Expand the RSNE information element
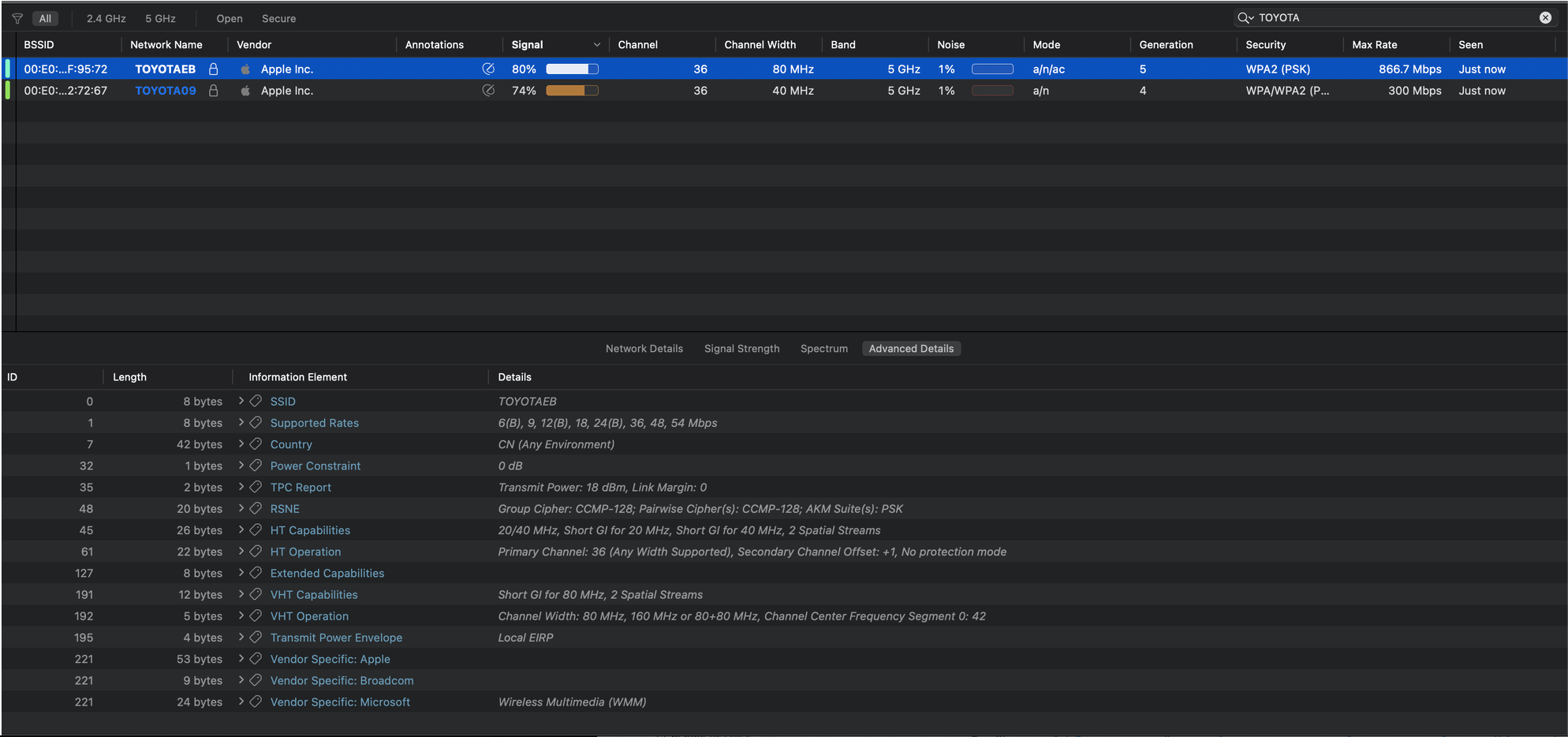This screenshot has height=737, width=1568. pos(241,508)
